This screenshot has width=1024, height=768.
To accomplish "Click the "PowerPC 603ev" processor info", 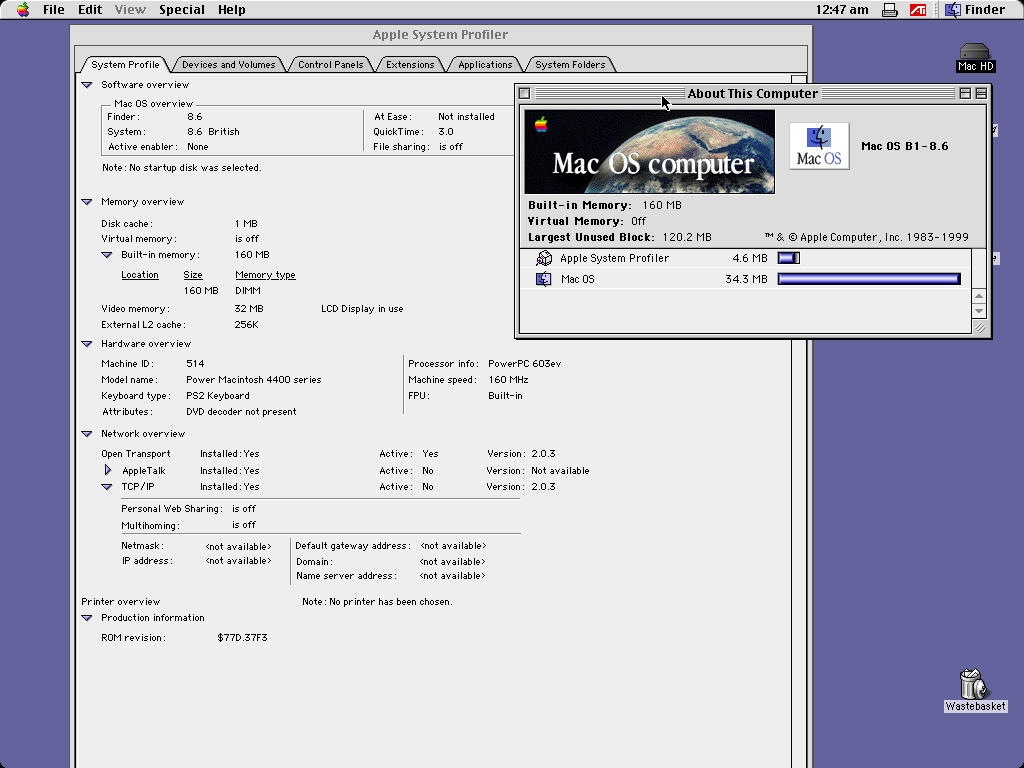I will [x=524, y=364].
